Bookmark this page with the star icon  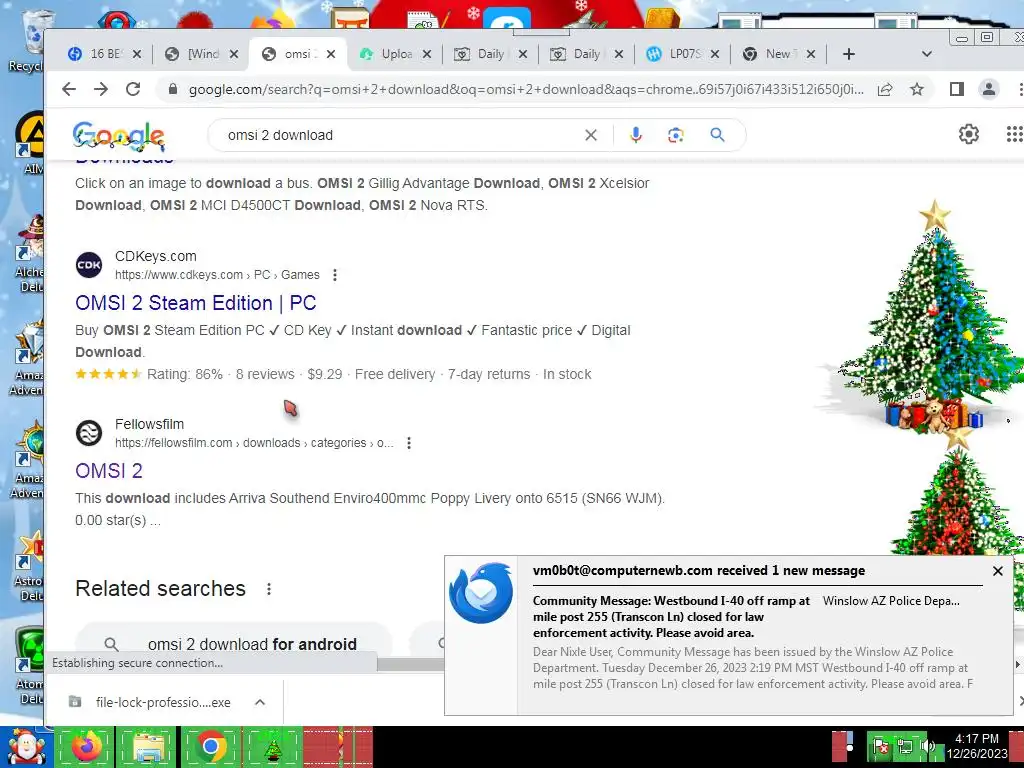coord(917,89)
